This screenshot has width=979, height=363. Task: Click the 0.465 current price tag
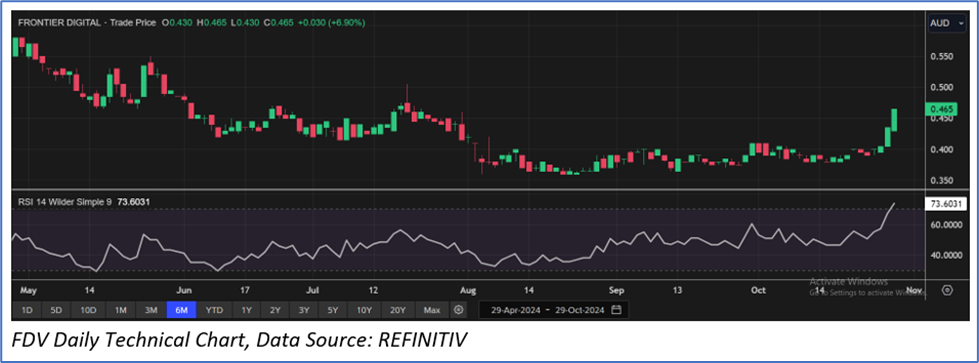tap(942, 109)
